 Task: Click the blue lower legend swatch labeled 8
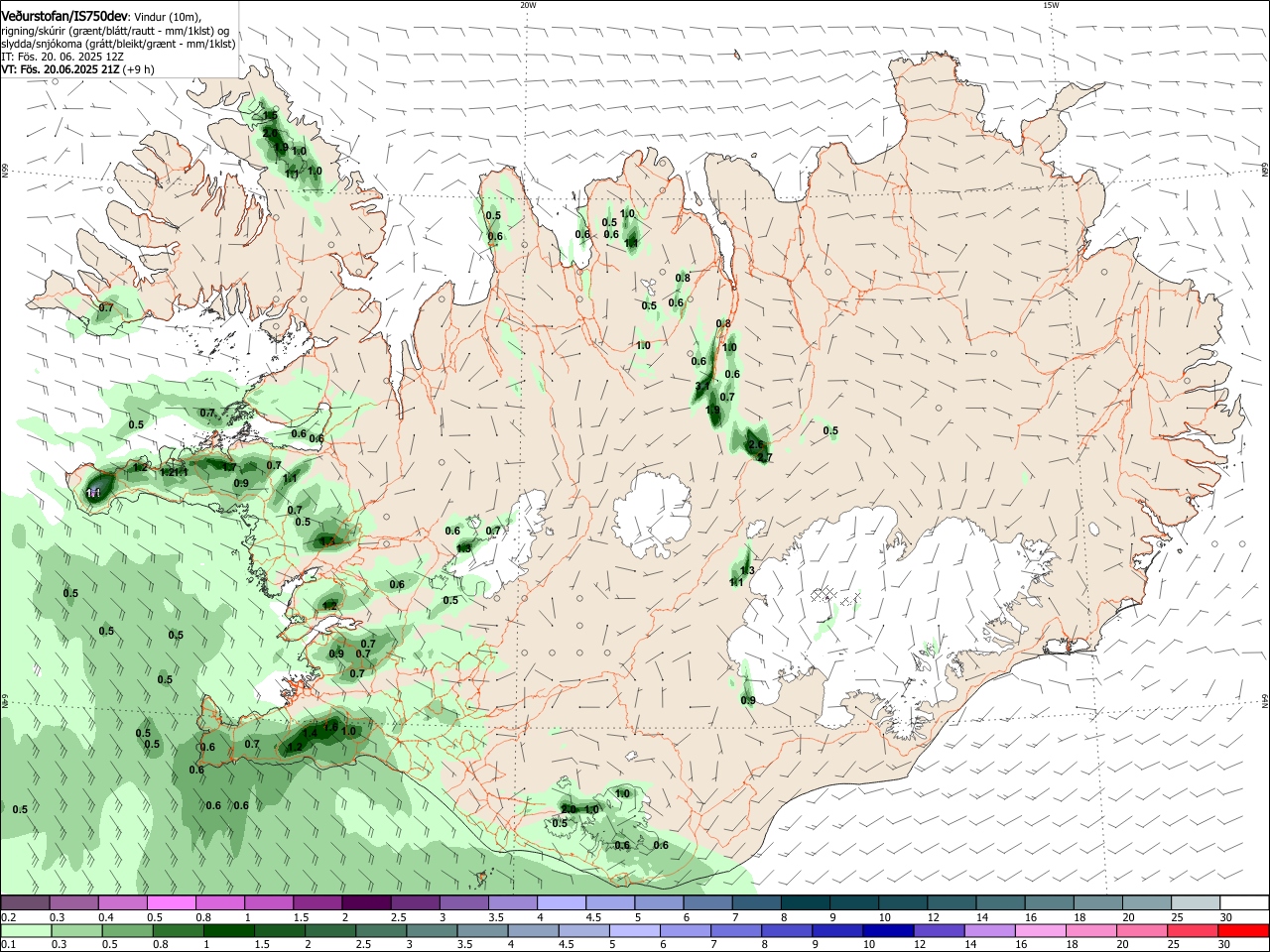[787, 930]
